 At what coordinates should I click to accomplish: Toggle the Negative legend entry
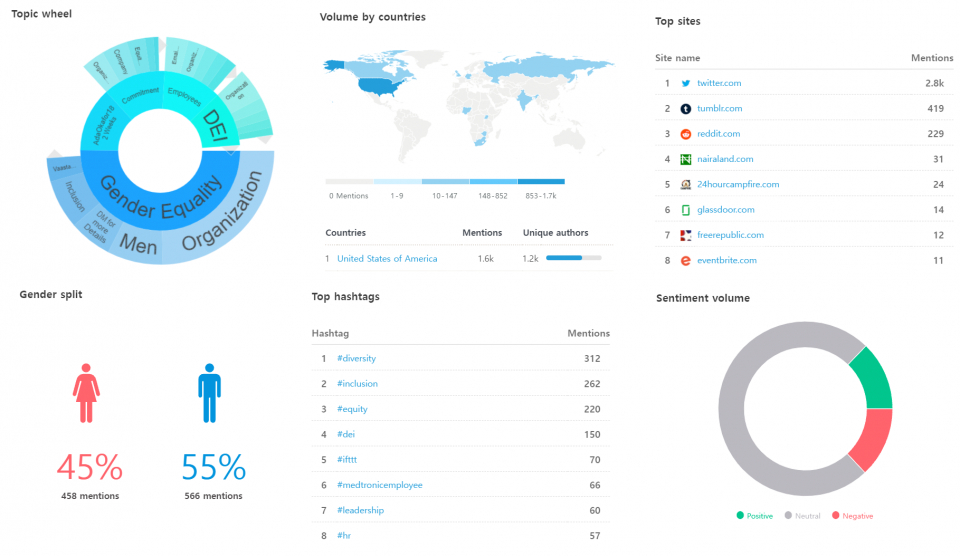coord(852,516)
